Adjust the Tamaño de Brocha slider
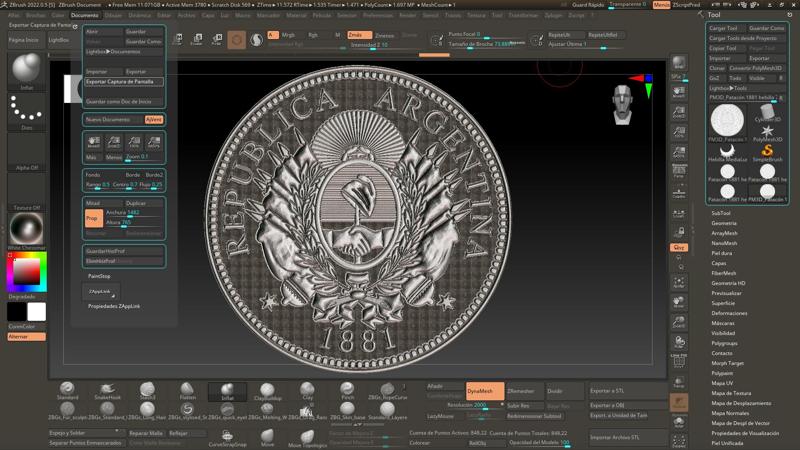Image resolution: width=800 pixels, height=450 pixels. 486,44
